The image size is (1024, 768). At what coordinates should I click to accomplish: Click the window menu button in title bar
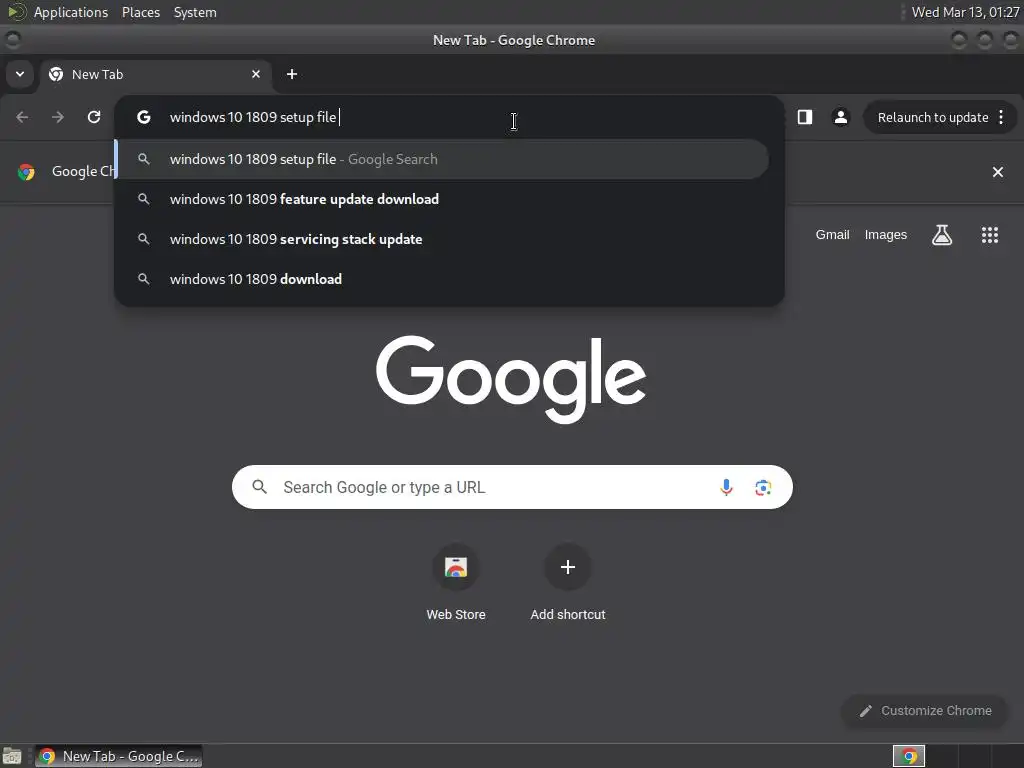pos(13,40)
